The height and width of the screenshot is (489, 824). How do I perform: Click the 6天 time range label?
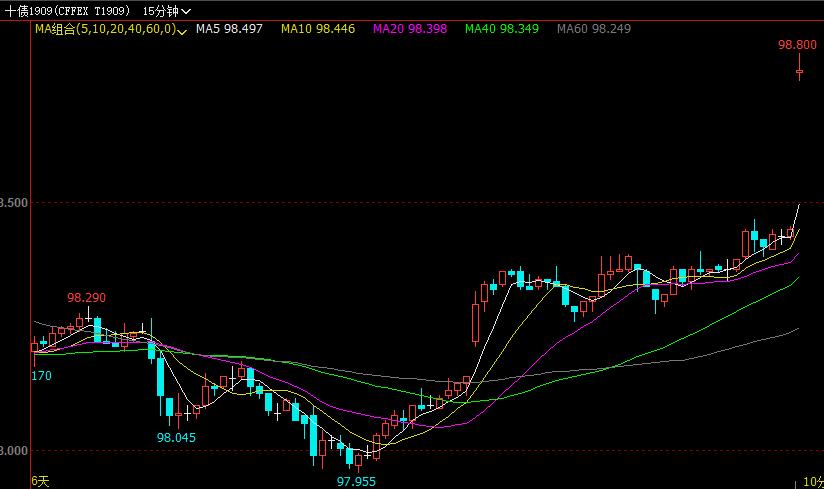(40, 481)
